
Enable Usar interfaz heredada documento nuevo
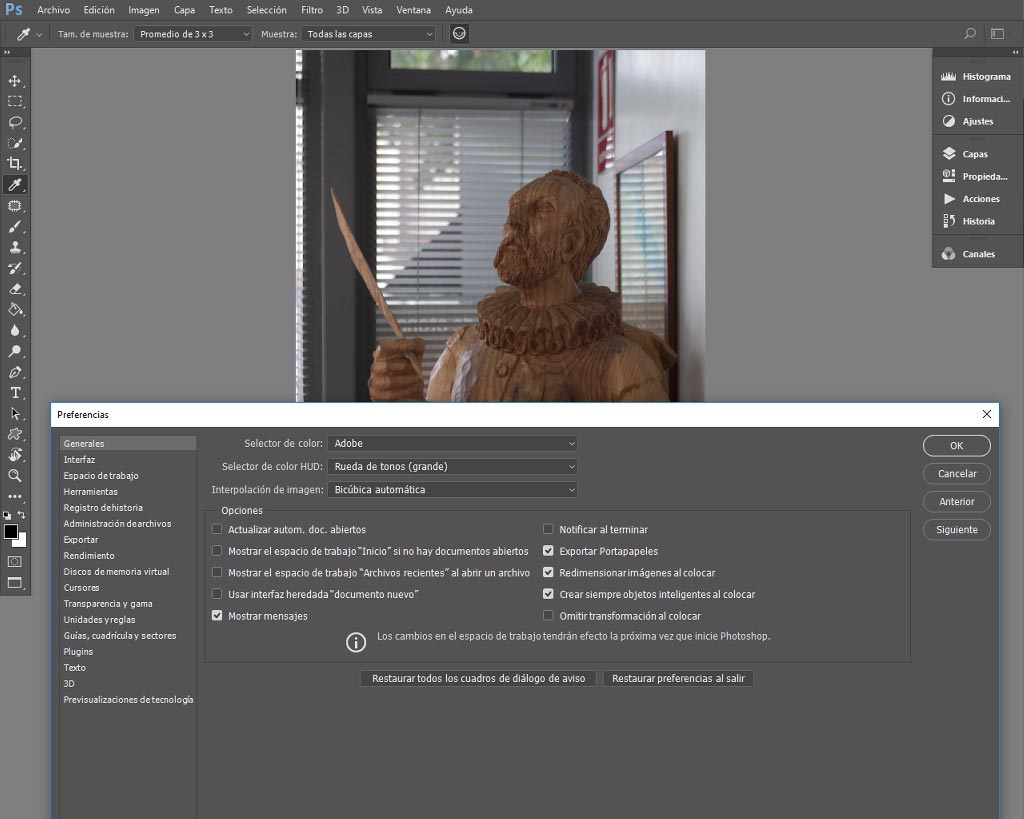click(x=217, y=594)
